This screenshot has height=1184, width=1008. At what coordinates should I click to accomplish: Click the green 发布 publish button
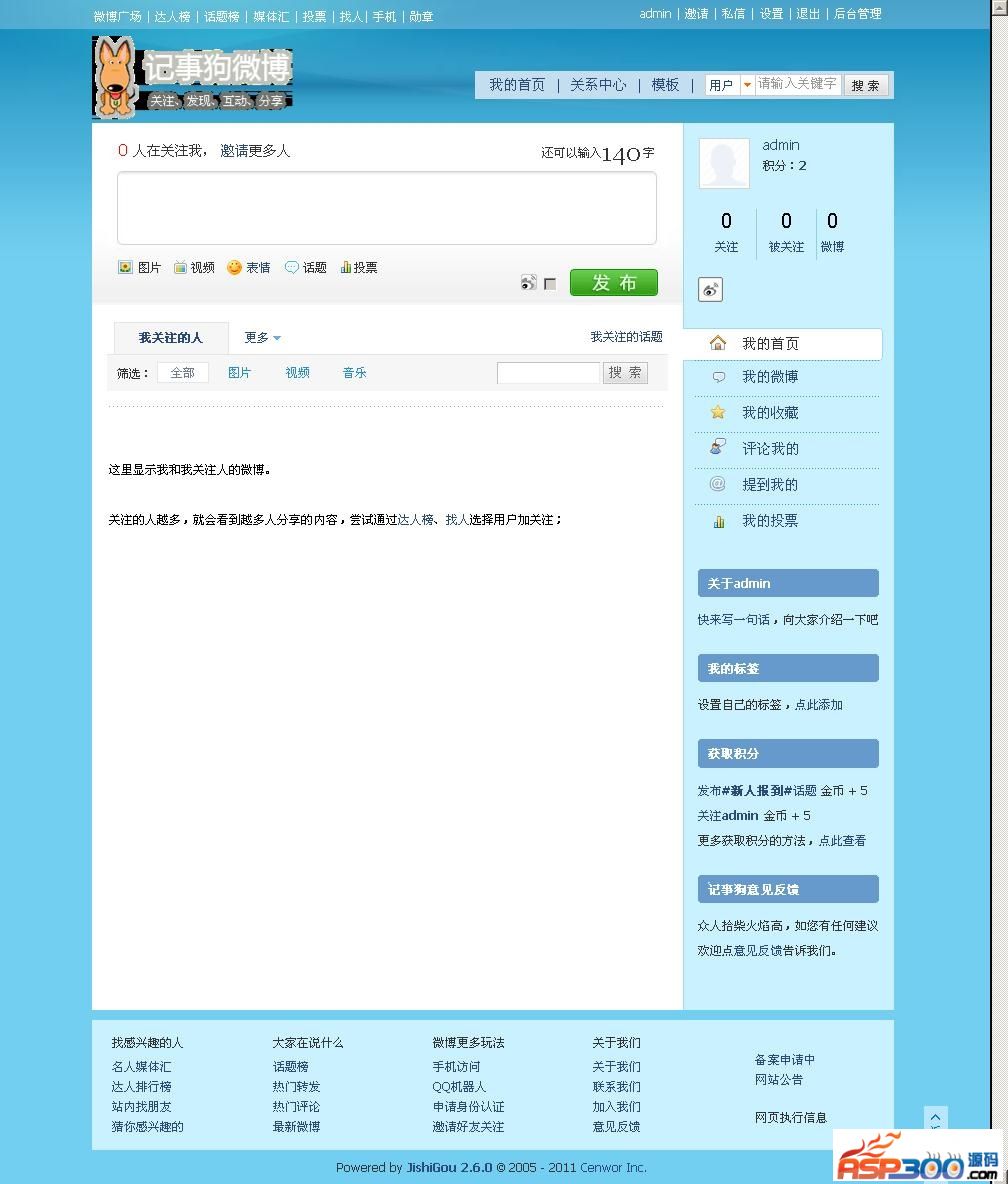point(614,283)
